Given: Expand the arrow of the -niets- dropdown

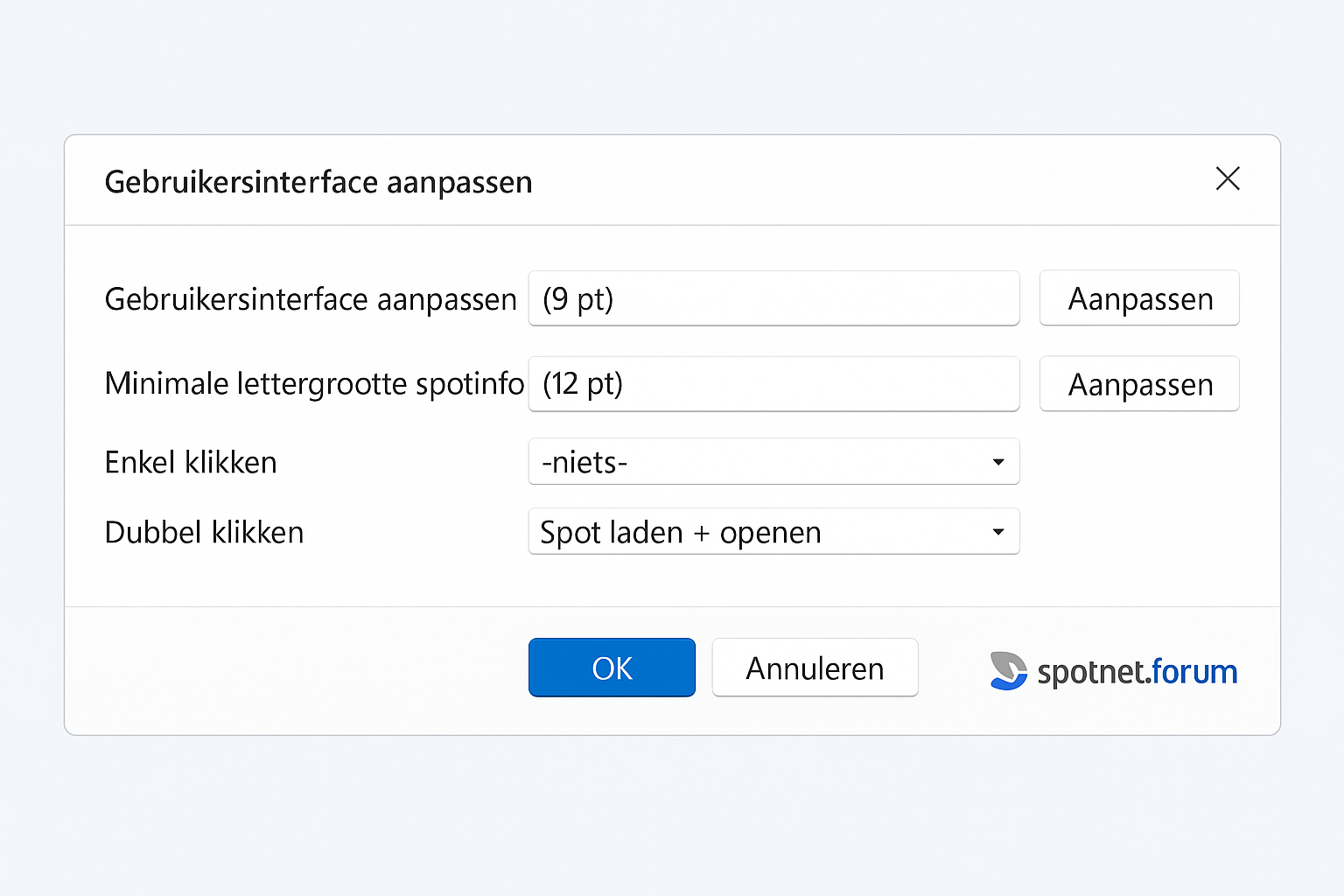Looking at the screenshot, I should tap(998, 462).
